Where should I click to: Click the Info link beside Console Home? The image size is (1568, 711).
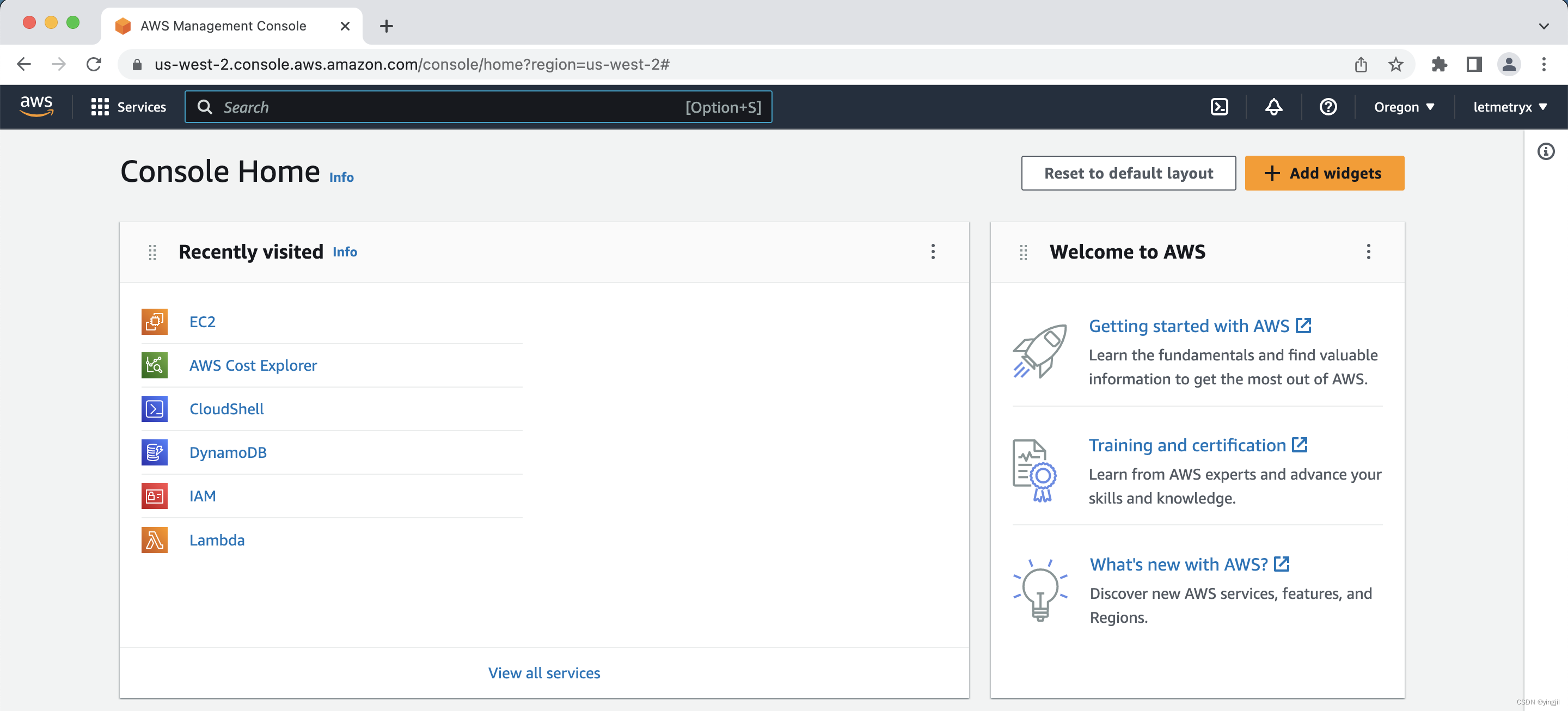point(341,177)
